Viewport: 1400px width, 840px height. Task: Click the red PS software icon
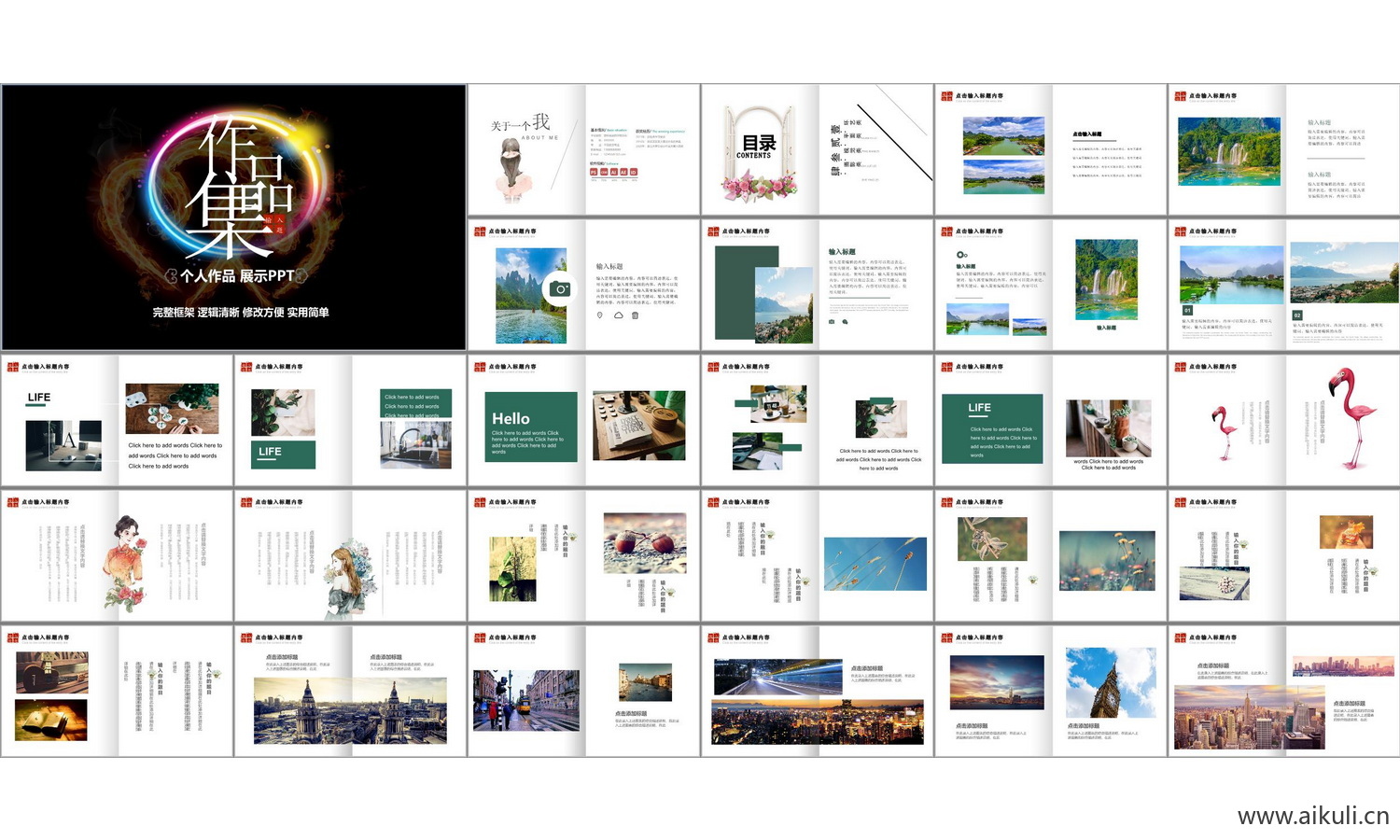pyautogui.click(x=594, y=173)
